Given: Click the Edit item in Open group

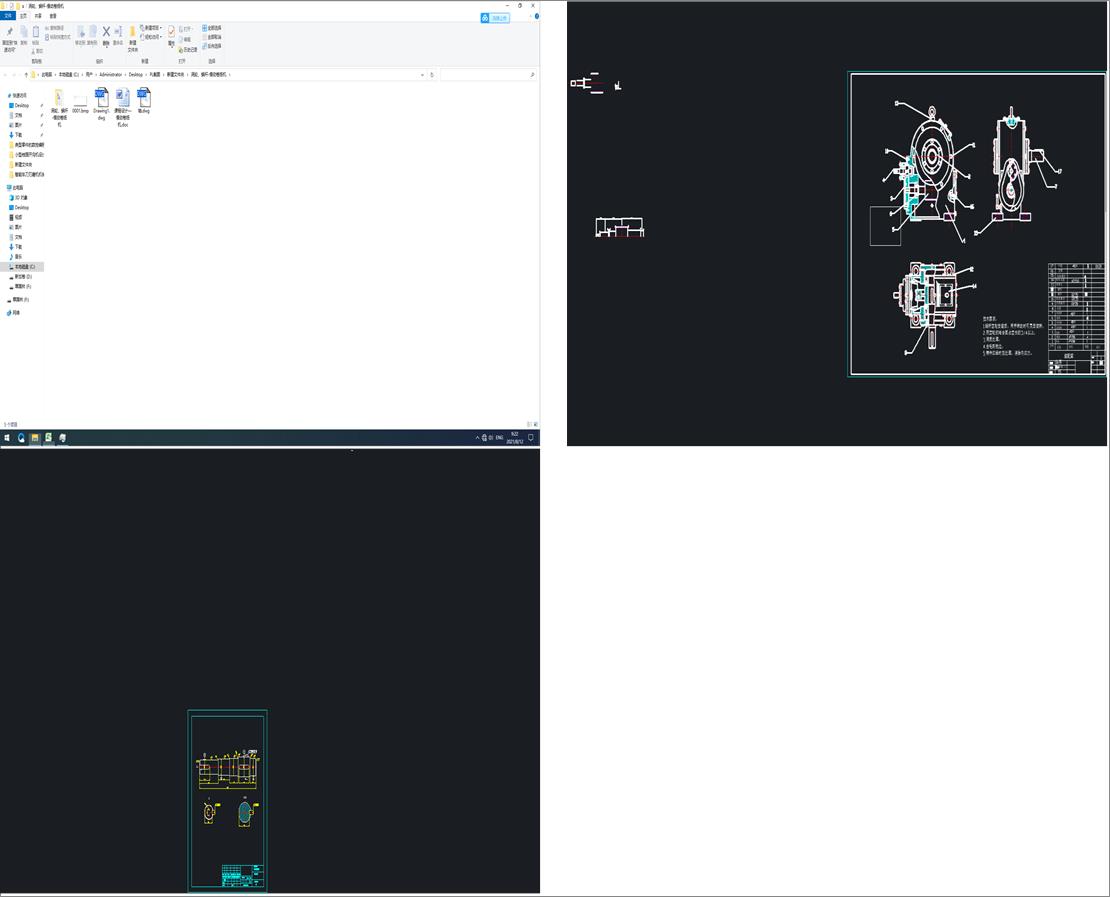Looking at the screenshot, I should [185, 40].
